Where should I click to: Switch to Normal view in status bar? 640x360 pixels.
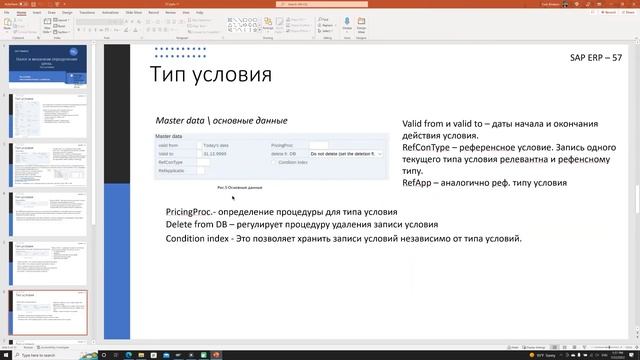pos(554,347)
